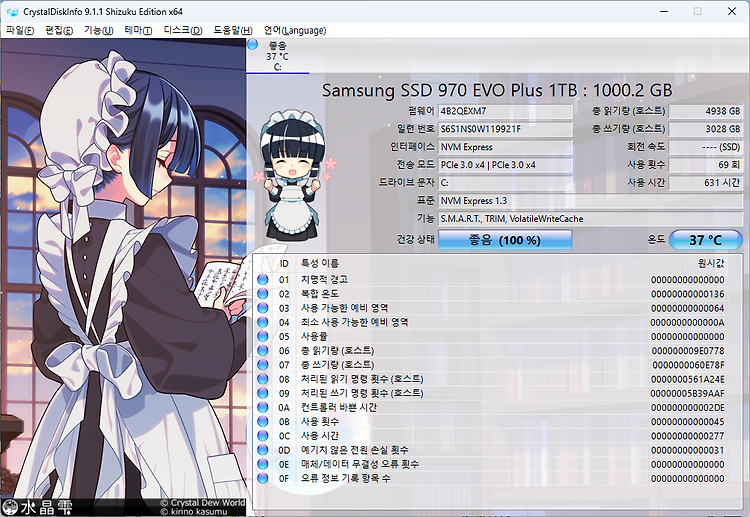Click the Samsung SSD 970 EVO Plus title

497,90
